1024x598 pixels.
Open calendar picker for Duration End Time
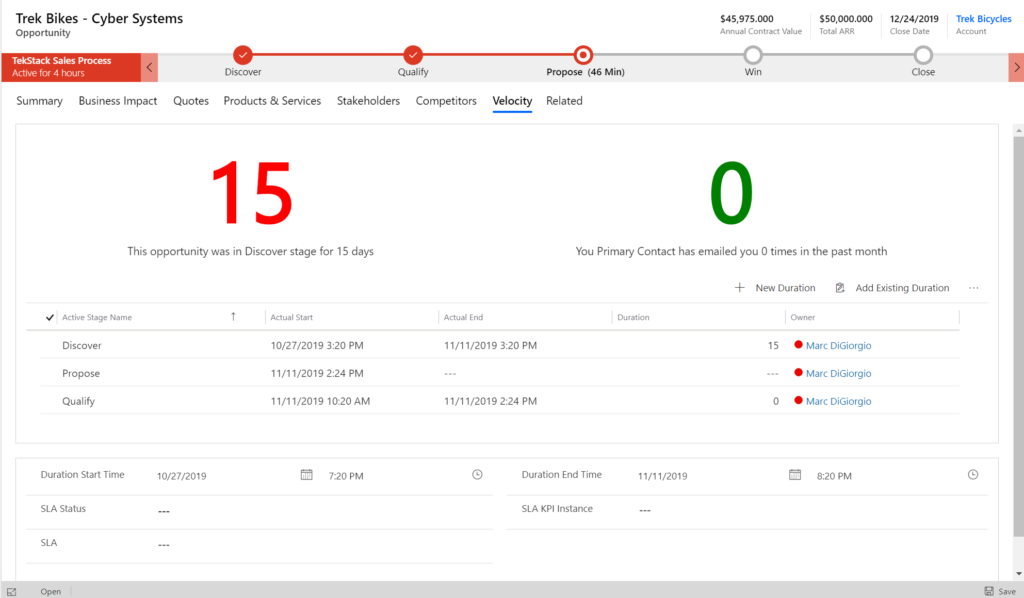795,475
